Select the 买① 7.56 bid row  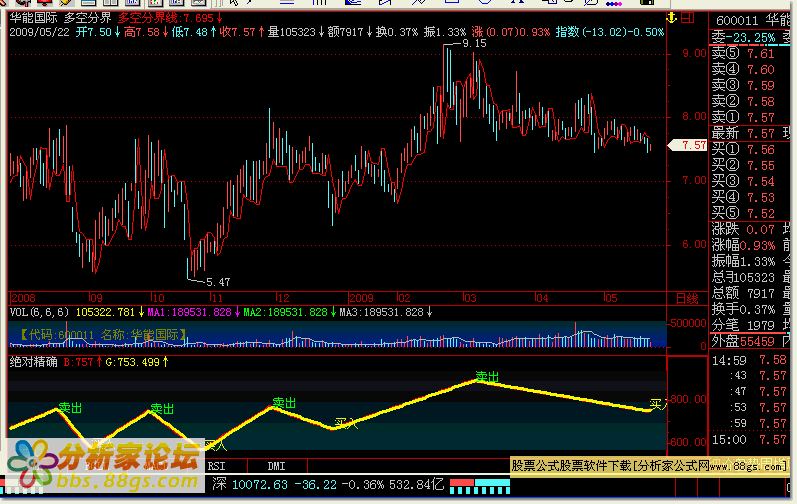pyautogui.click(x=743, y=149)
